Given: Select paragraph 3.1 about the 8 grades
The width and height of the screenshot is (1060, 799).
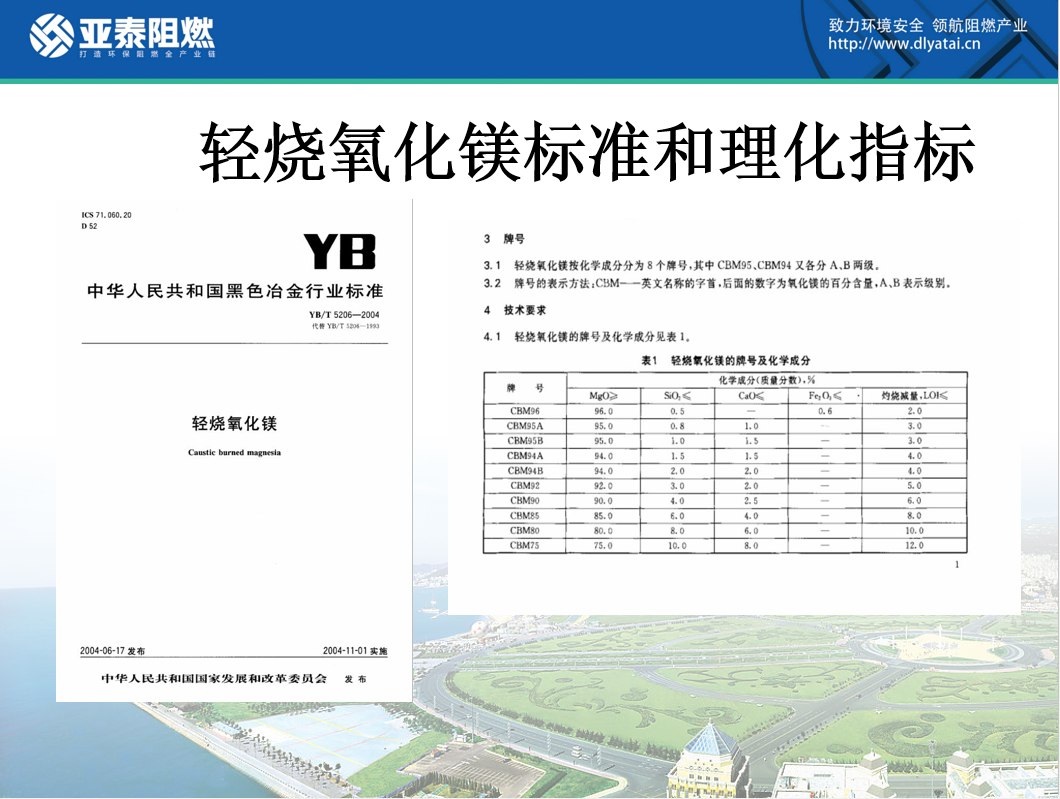Looking at the screenshot, I should tap(681, 266).
